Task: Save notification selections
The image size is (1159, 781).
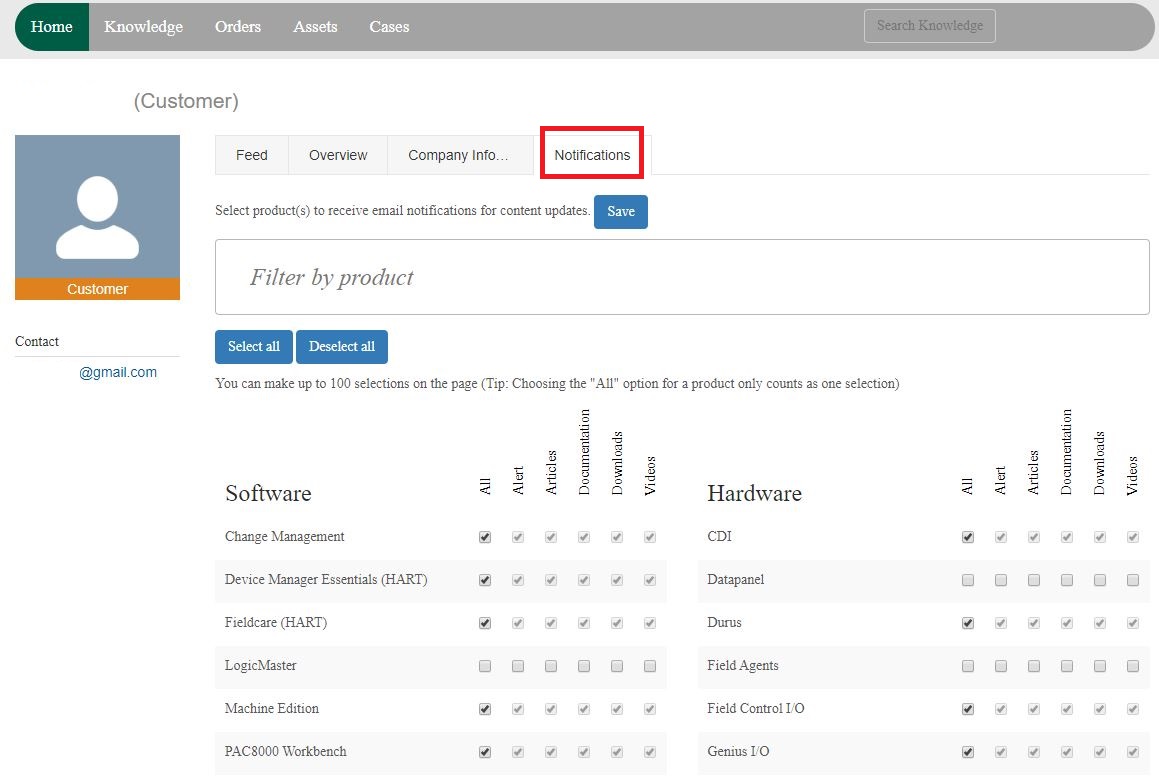Action: click(x=621, y=212)
